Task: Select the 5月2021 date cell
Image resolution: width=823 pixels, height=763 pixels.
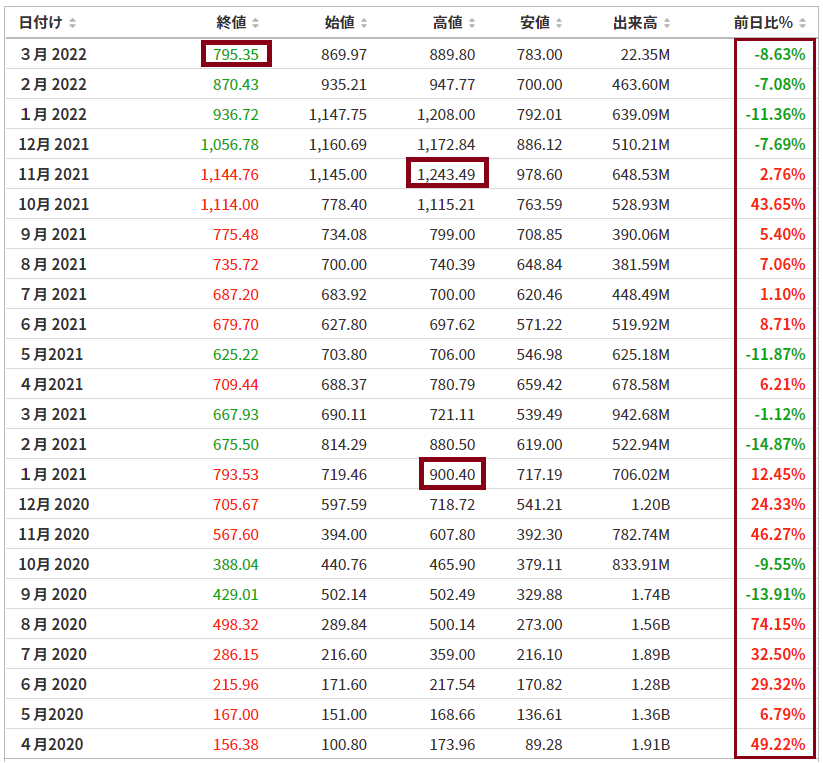Action: (x=52, y=354)
